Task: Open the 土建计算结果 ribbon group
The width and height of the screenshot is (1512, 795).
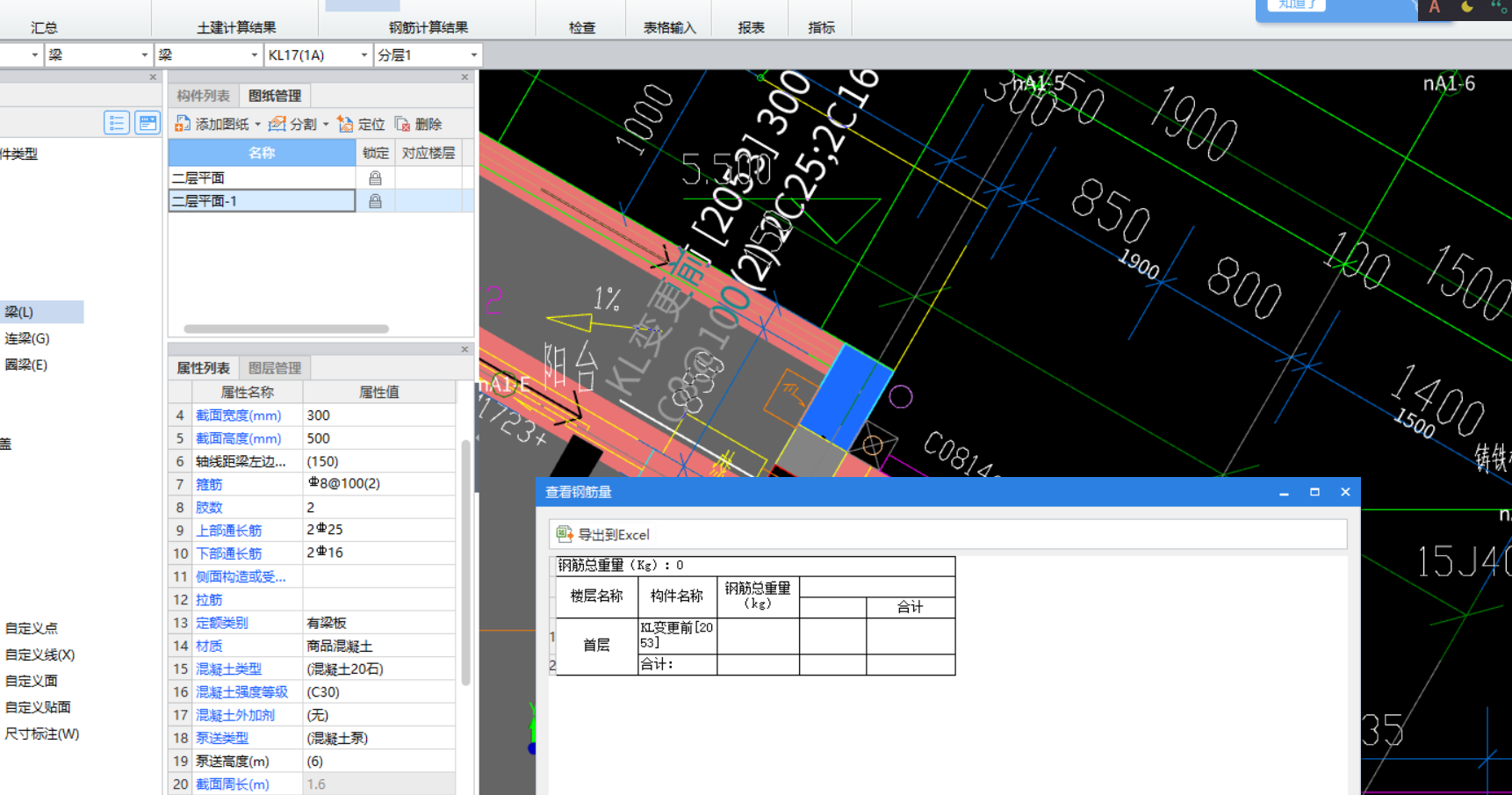Action: point(236,27)
